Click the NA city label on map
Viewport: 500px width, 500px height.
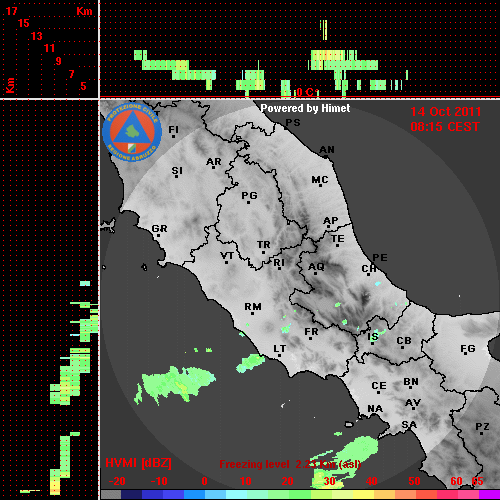click(x=375, y=408)
